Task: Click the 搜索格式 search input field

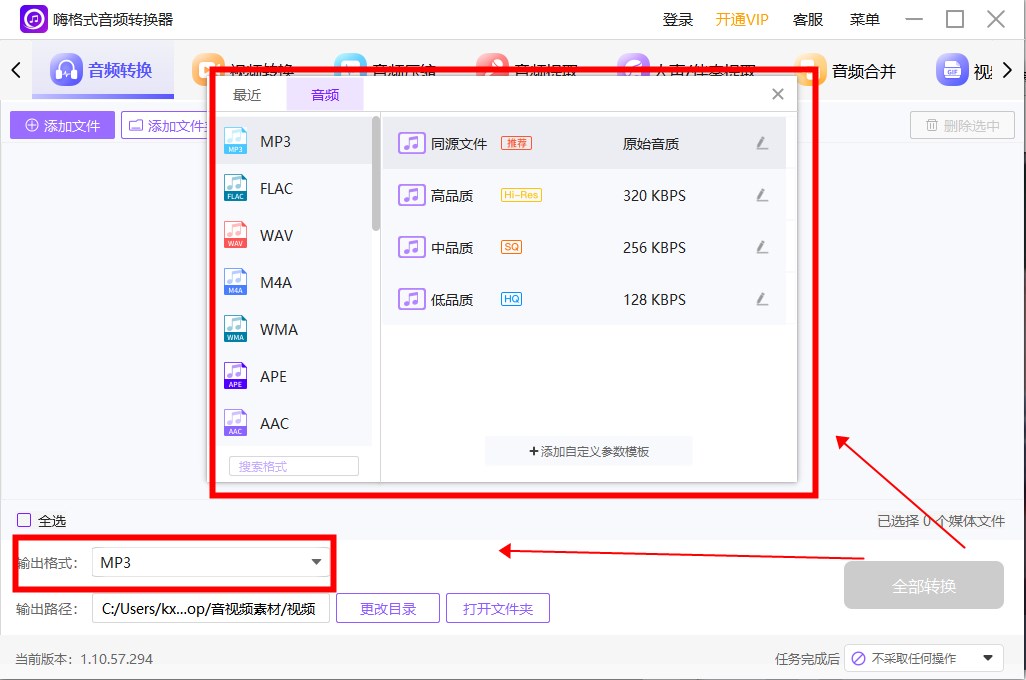Action: [x=293, y=465]
